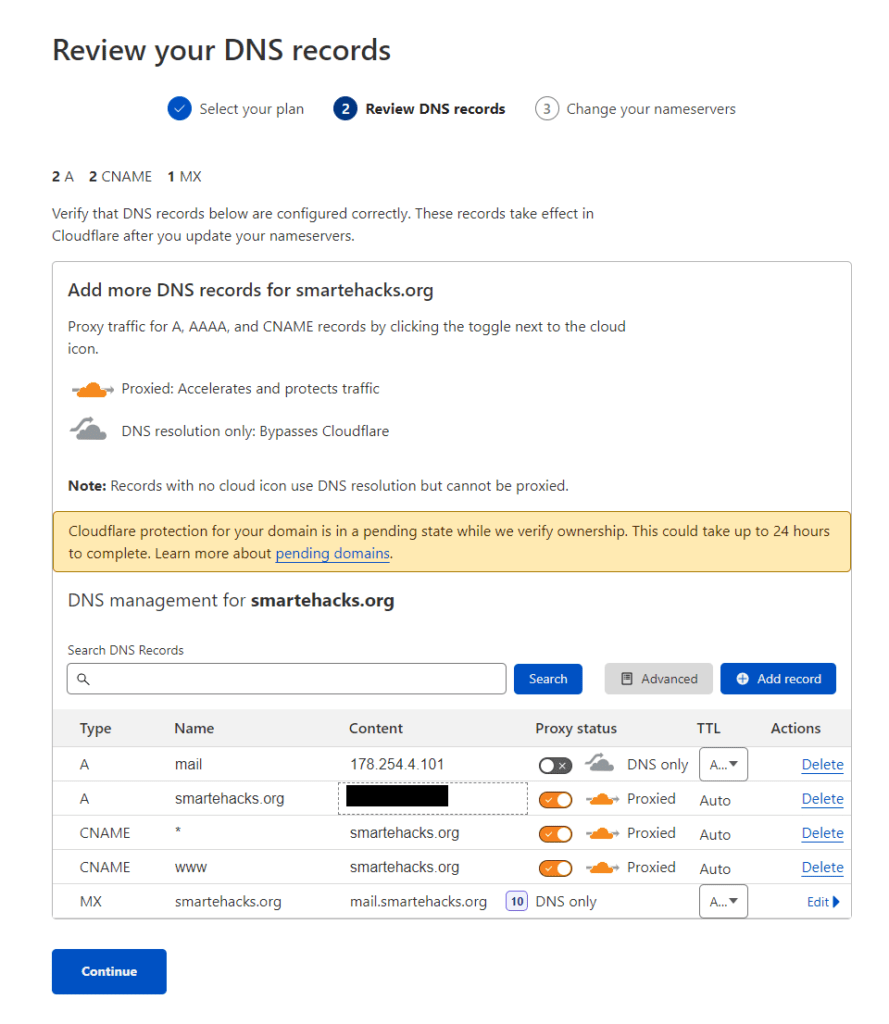Click the name smartehacks.org in the A row
Screen dimensions: 889x1024
click(x=229, y=799)
